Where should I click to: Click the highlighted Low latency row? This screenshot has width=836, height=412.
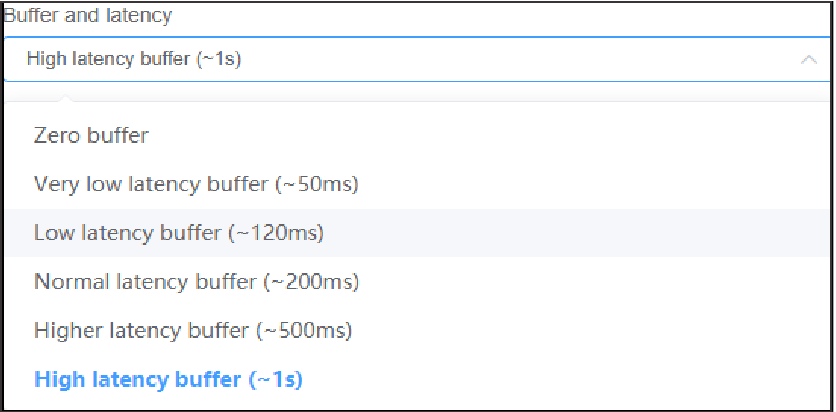click(179, 233)
